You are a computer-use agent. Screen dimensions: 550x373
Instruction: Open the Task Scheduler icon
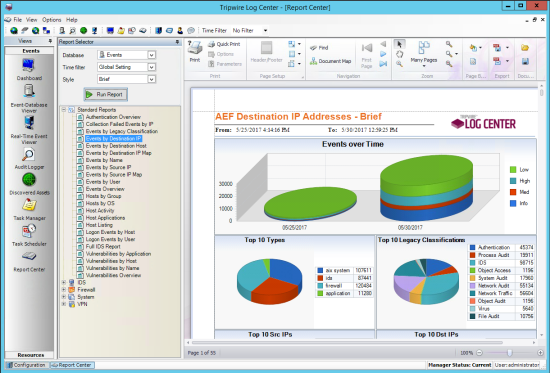click(29, 231)
